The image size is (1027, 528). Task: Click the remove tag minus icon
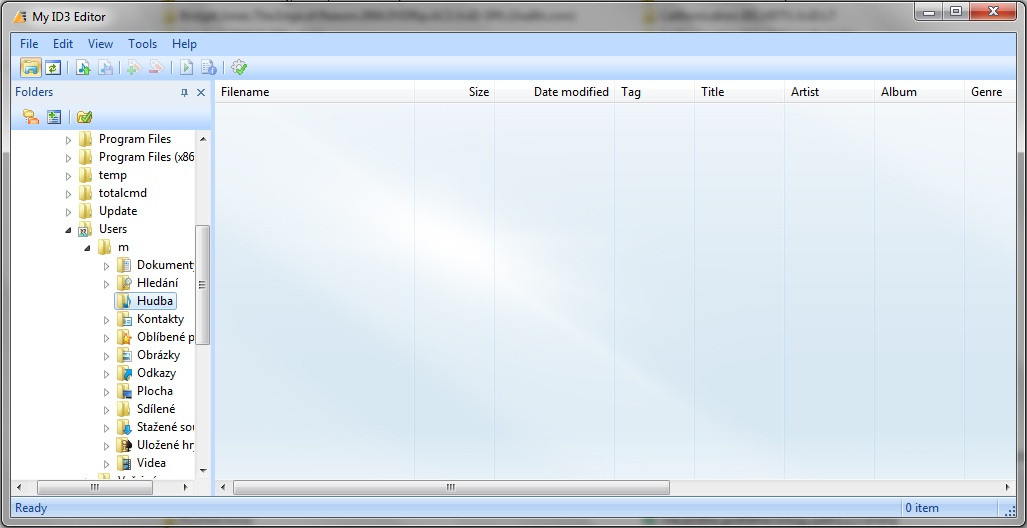coord(156,67)
